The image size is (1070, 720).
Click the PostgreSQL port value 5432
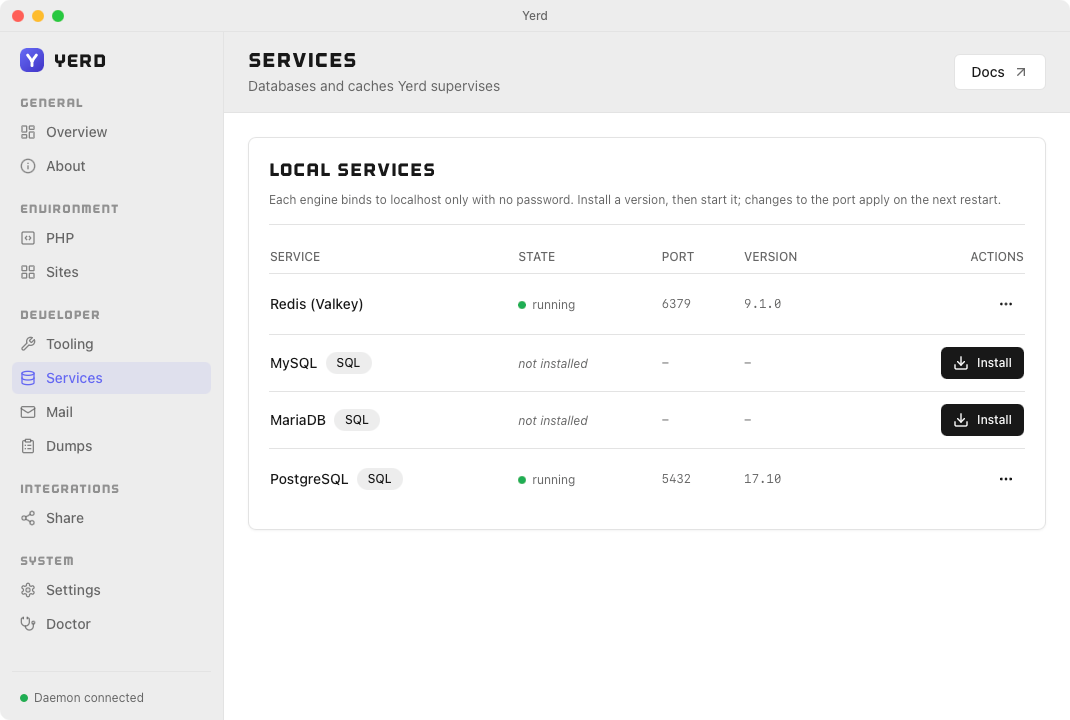click(x=676, y=479)
